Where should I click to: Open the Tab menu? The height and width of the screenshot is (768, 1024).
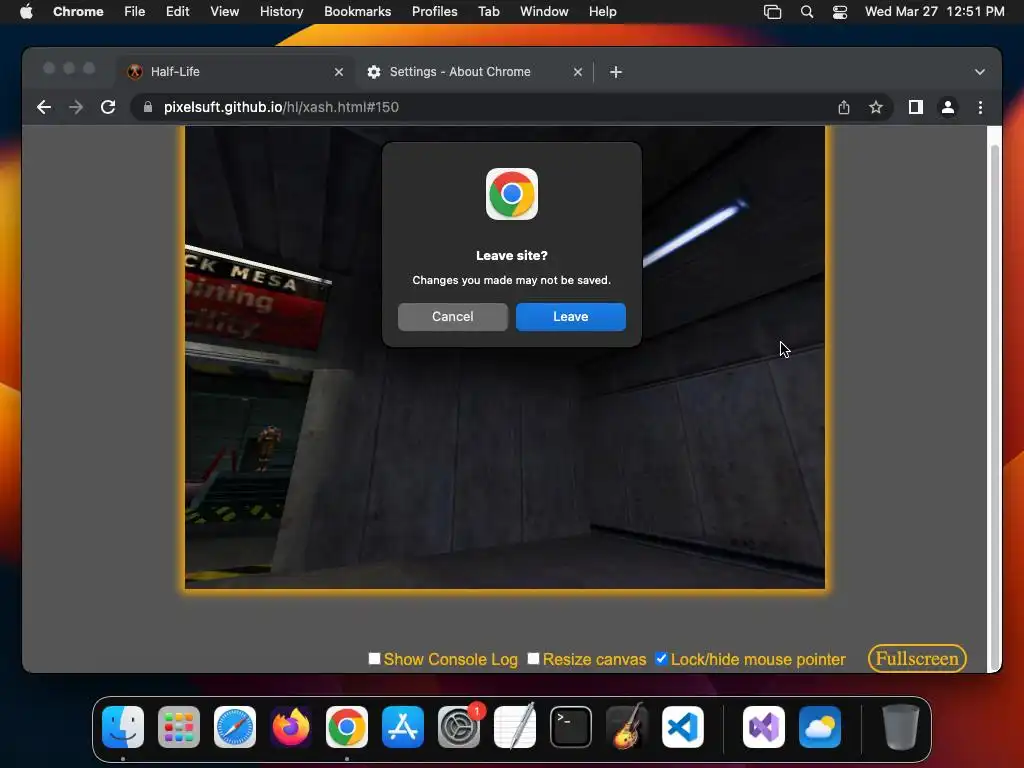488,12
